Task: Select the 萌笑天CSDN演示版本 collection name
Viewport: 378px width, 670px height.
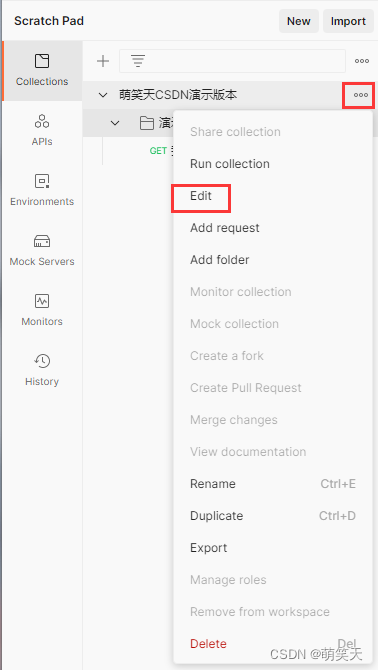Action: 178,95
